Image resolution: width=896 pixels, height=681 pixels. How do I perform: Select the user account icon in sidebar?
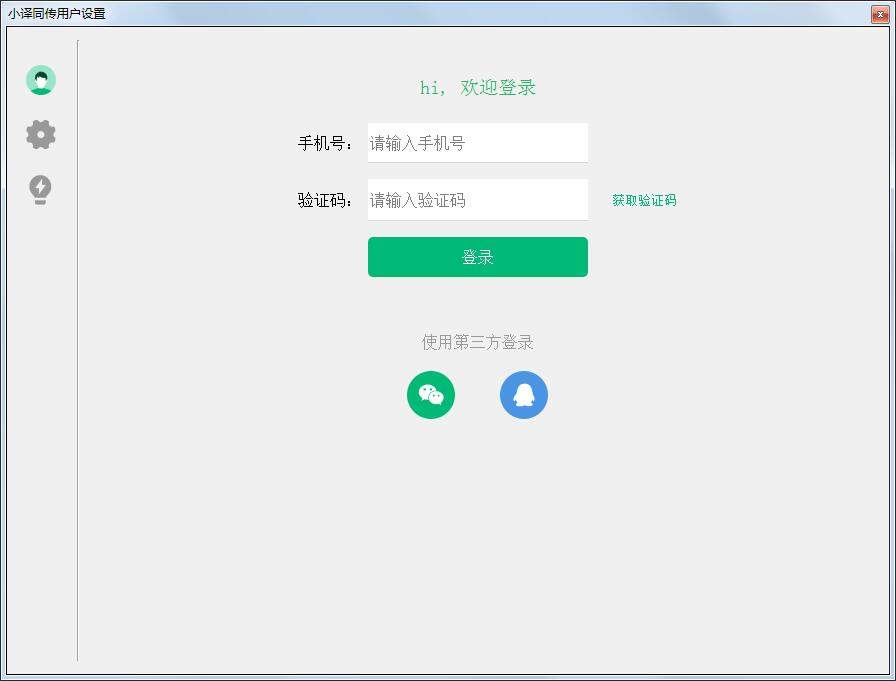coord(40,79)
